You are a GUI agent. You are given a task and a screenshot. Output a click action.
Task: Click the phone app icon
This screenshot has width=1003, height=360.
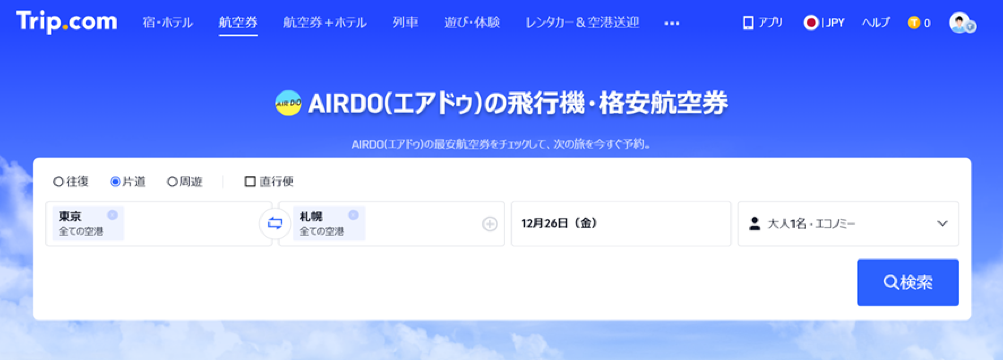click(748, 23)
